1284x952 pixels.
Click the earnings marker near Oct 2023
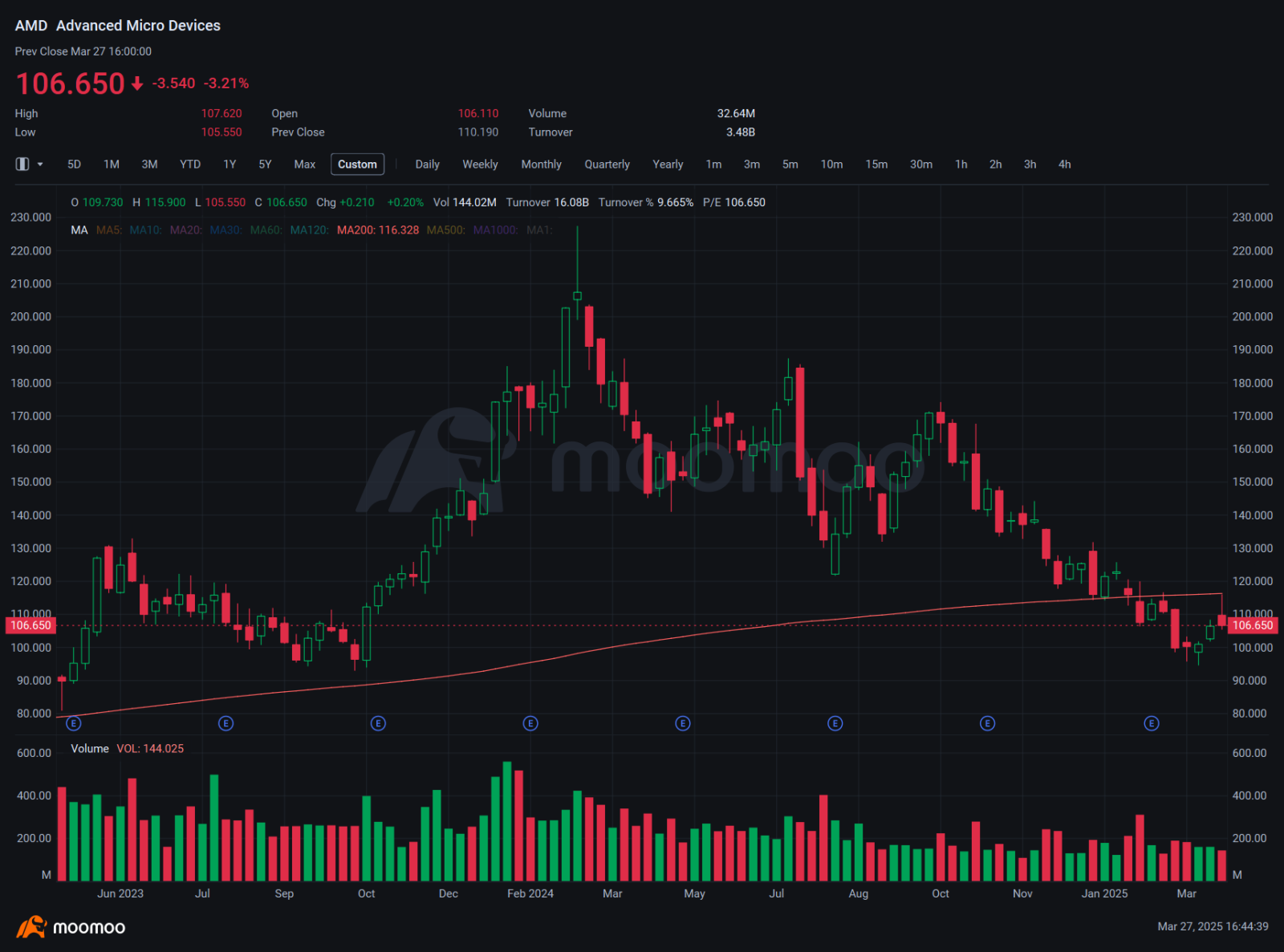(378, 724)
